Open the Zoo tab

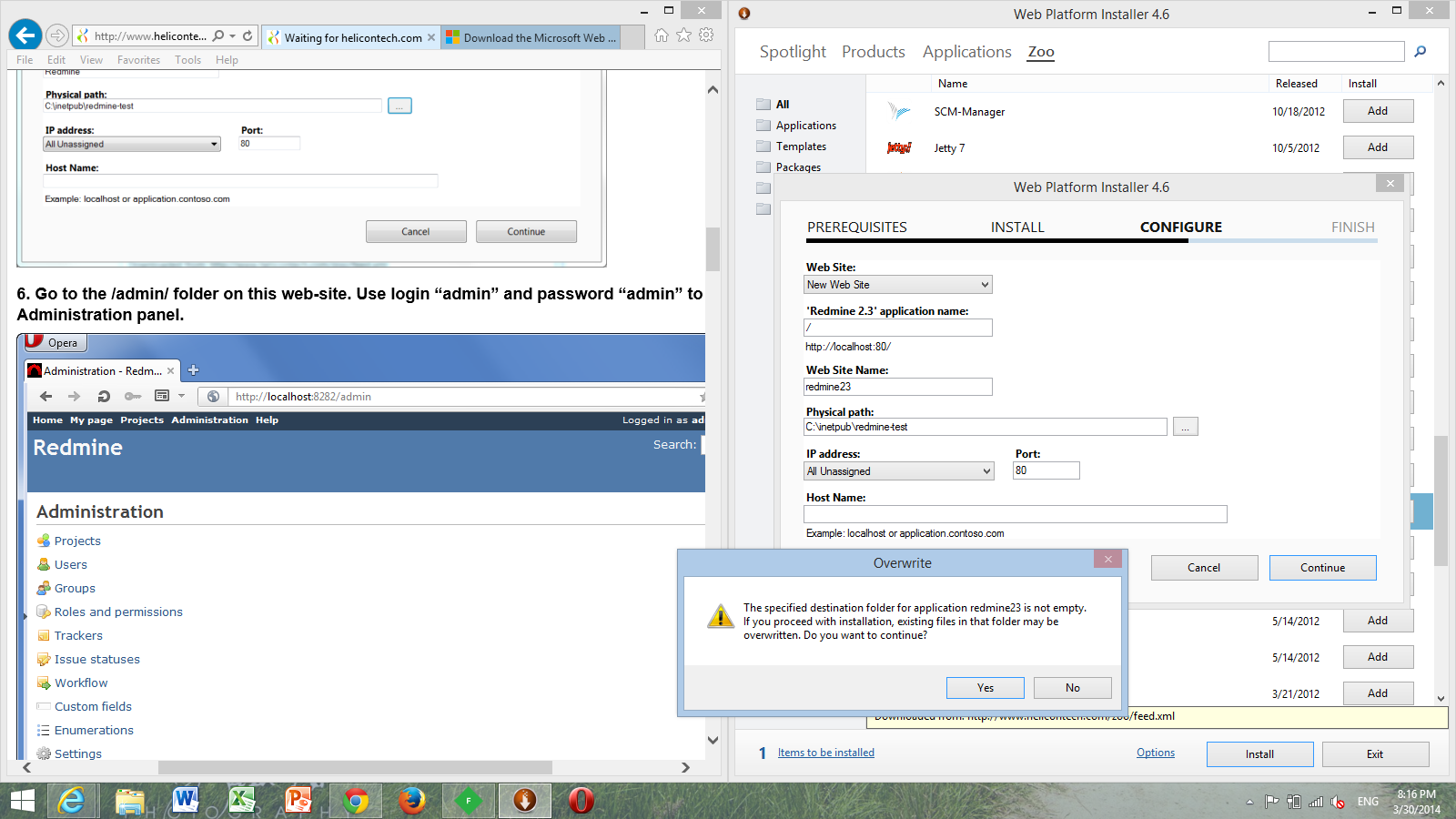point(1041,52)
